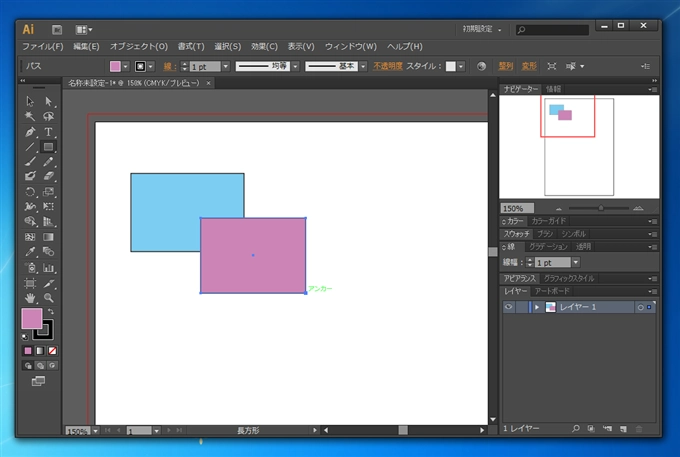Select the Lasso tool

[48, 116]
